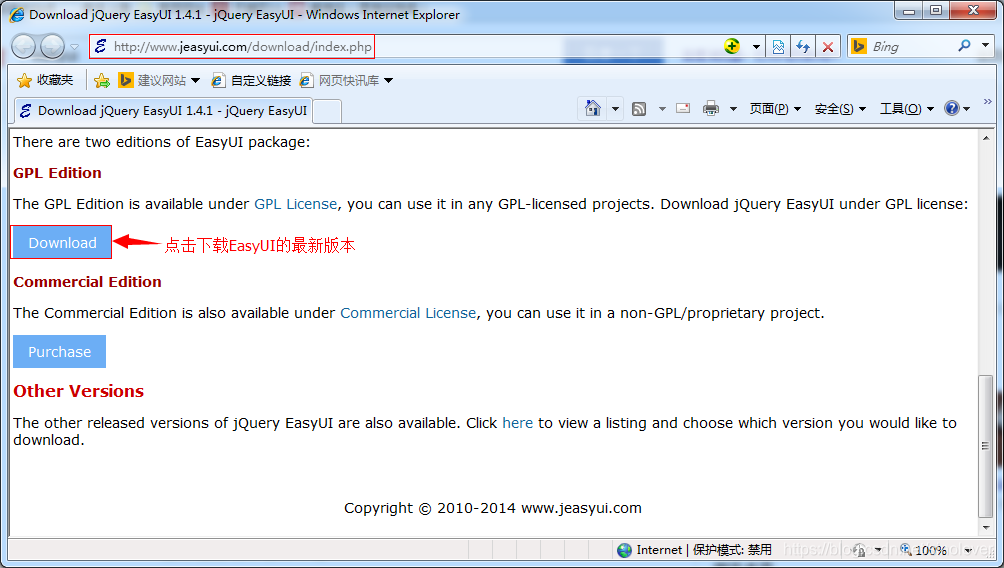Image resolution: width=1004 pixels, height=568 pixels.
Task: Open the Favorites (收藏夹) star button
Action: 45,80
